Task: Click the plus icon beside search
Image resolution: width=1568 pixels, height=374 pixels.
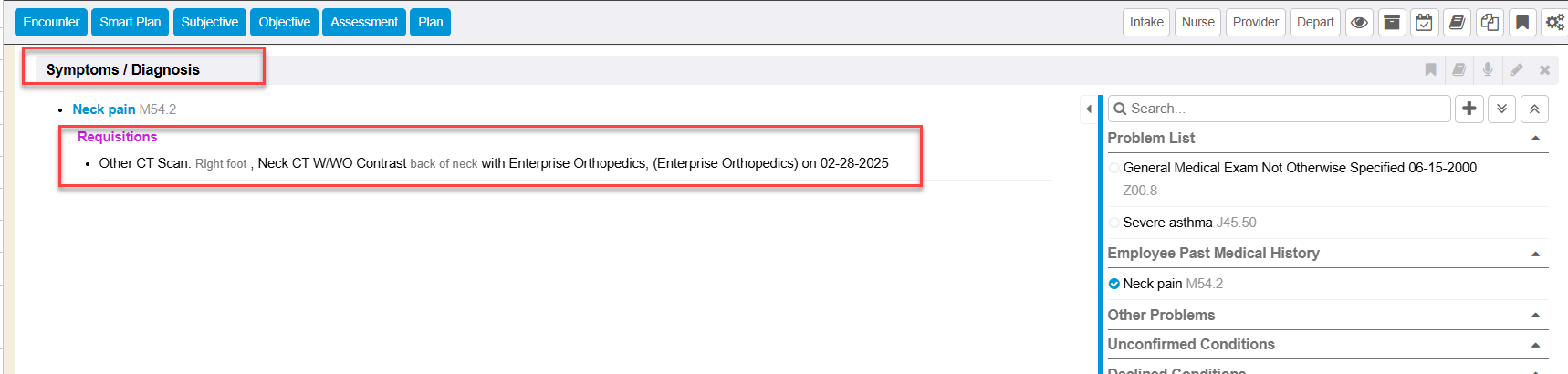Action: pyautogui.click(x=1469, y=109)
